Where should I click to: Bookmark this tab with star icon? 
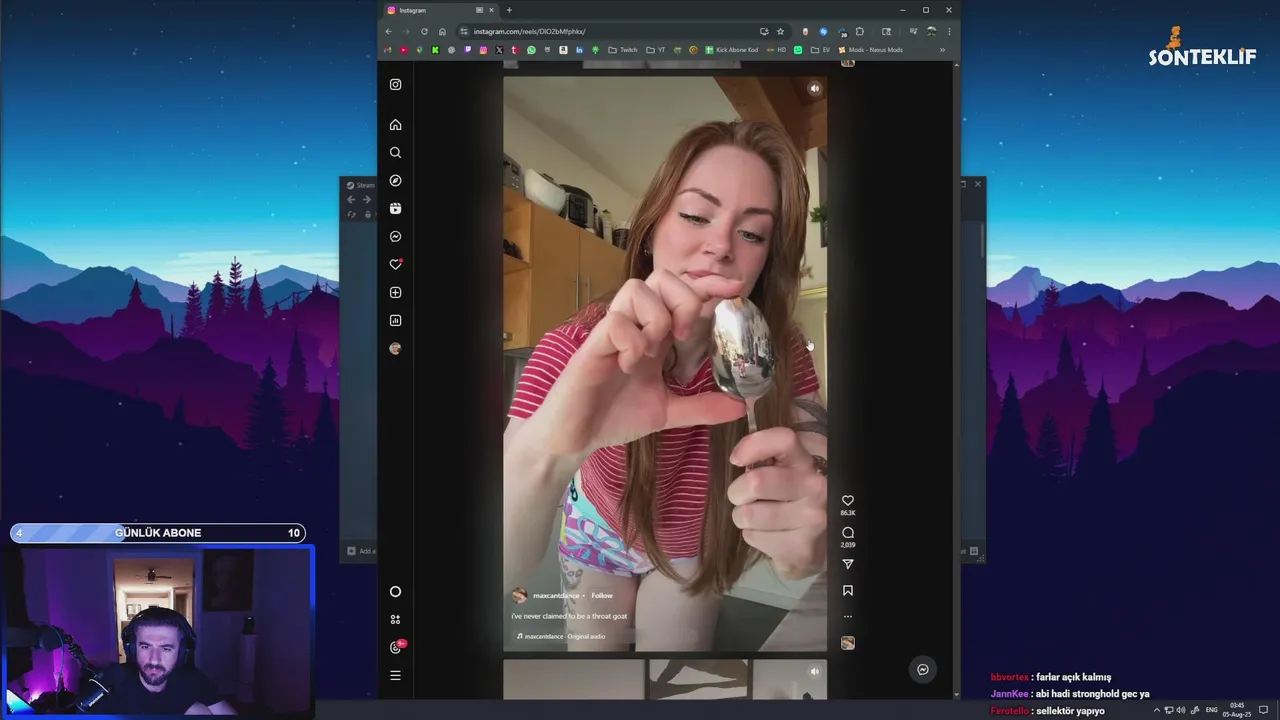coord(780,31)
